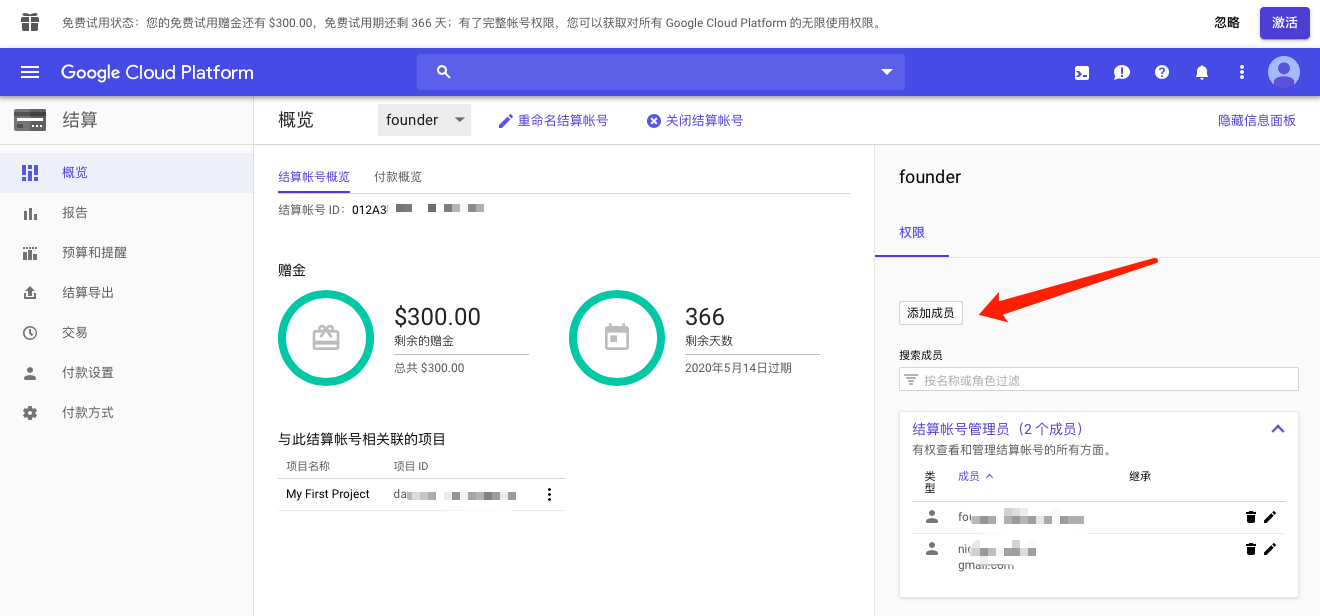Click the filter icon in member search
This screenshot has width=1320, height=616.
tap(911, 380)
